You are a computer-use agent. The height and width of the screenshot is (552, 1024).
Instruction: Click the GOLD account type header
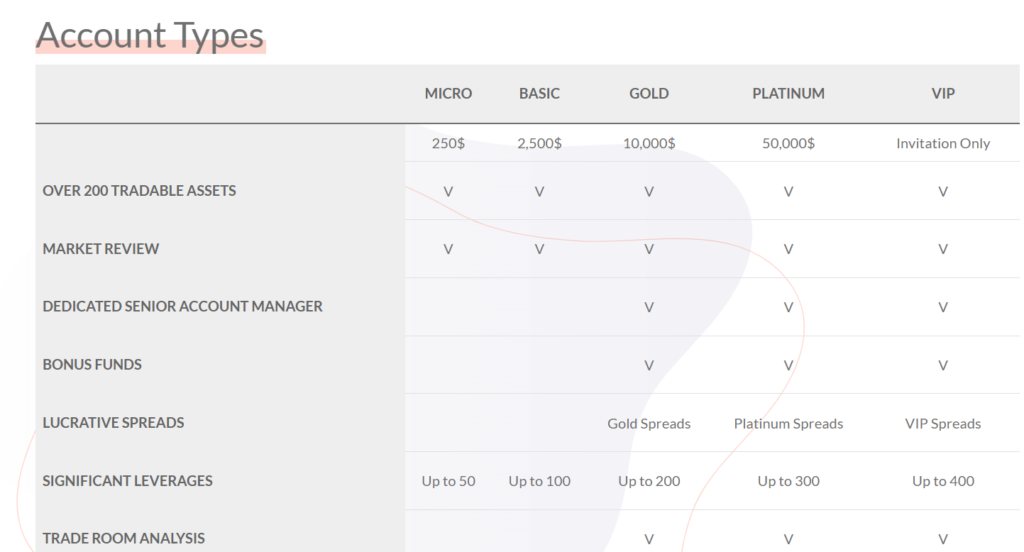[x=649, y=93]
